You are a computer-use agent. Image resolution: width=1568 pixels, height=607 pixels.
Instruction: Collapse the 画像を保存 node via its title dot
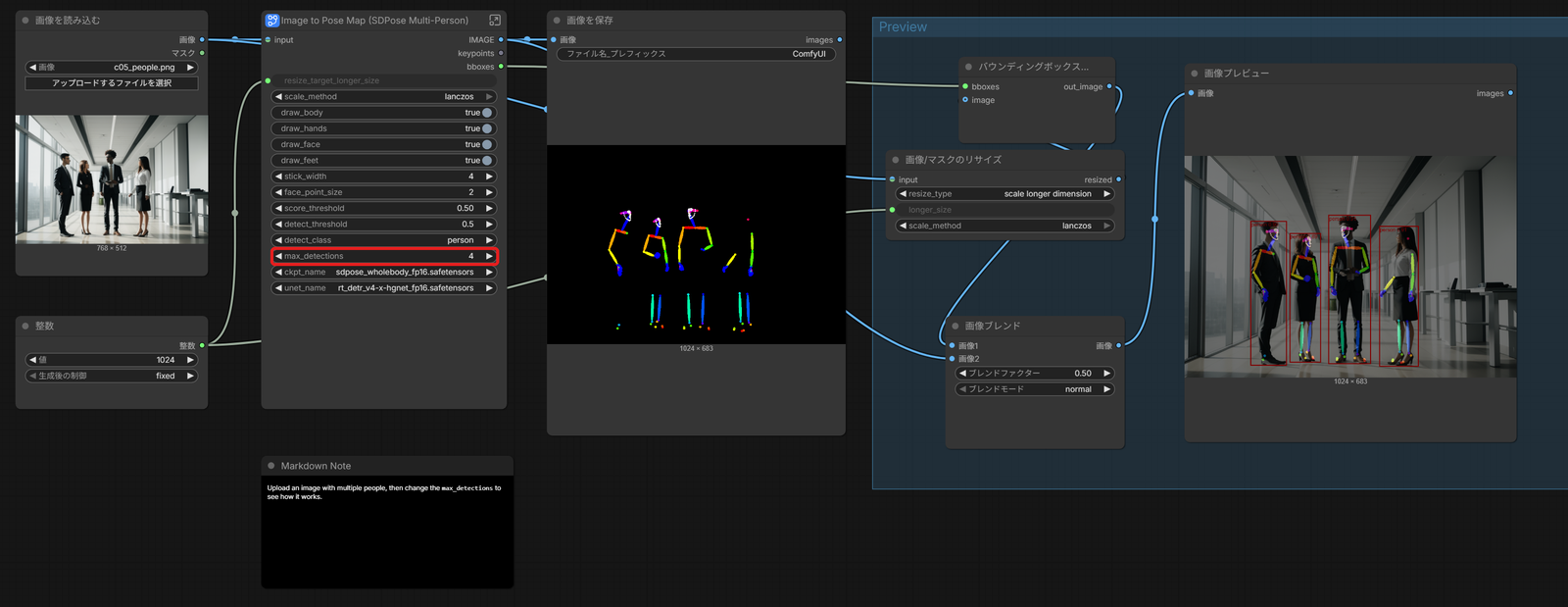point(557,20)
